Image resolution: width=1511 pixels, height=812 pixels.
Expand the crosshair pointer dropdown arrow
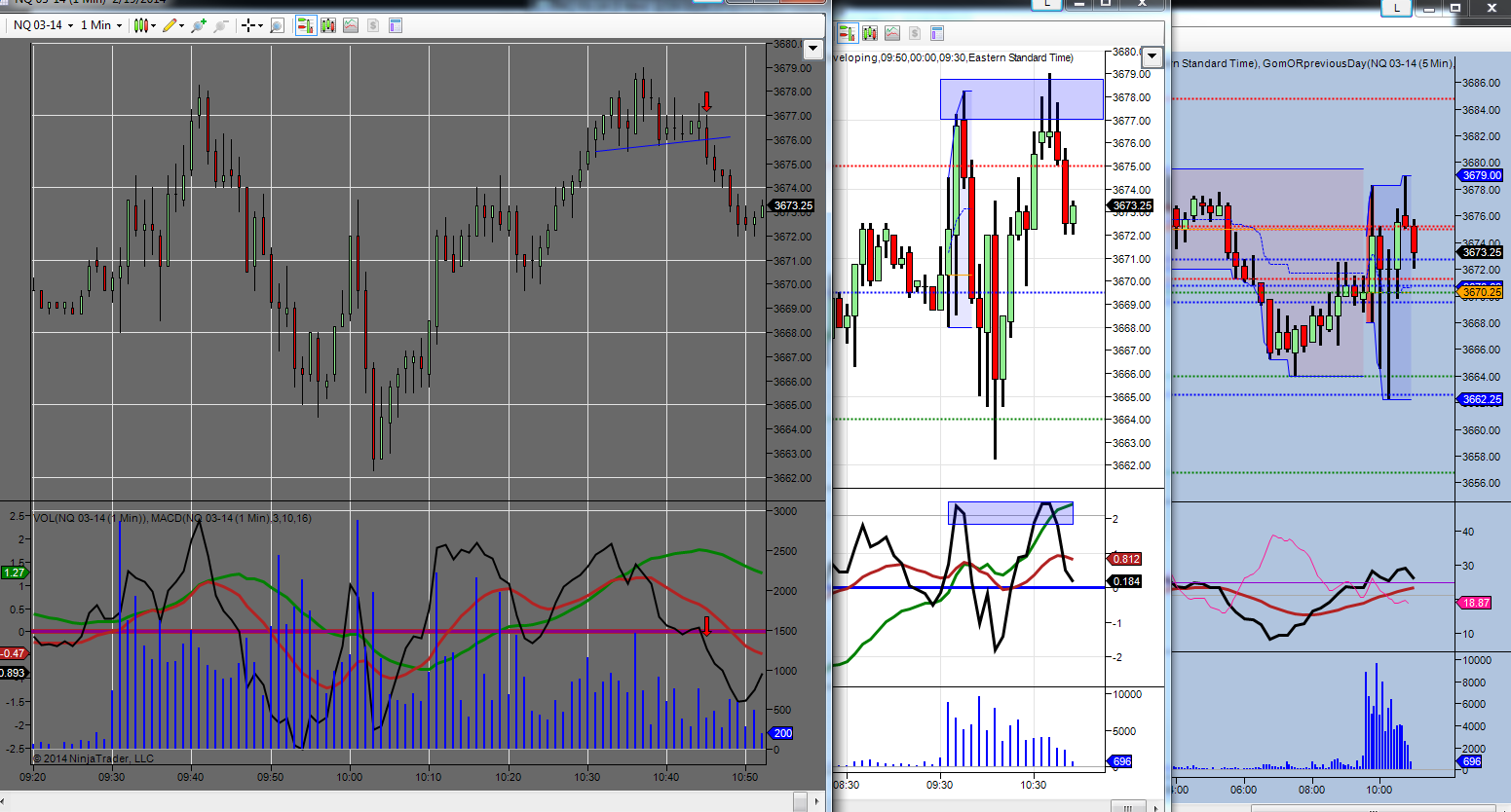click(x=260, y=25)
